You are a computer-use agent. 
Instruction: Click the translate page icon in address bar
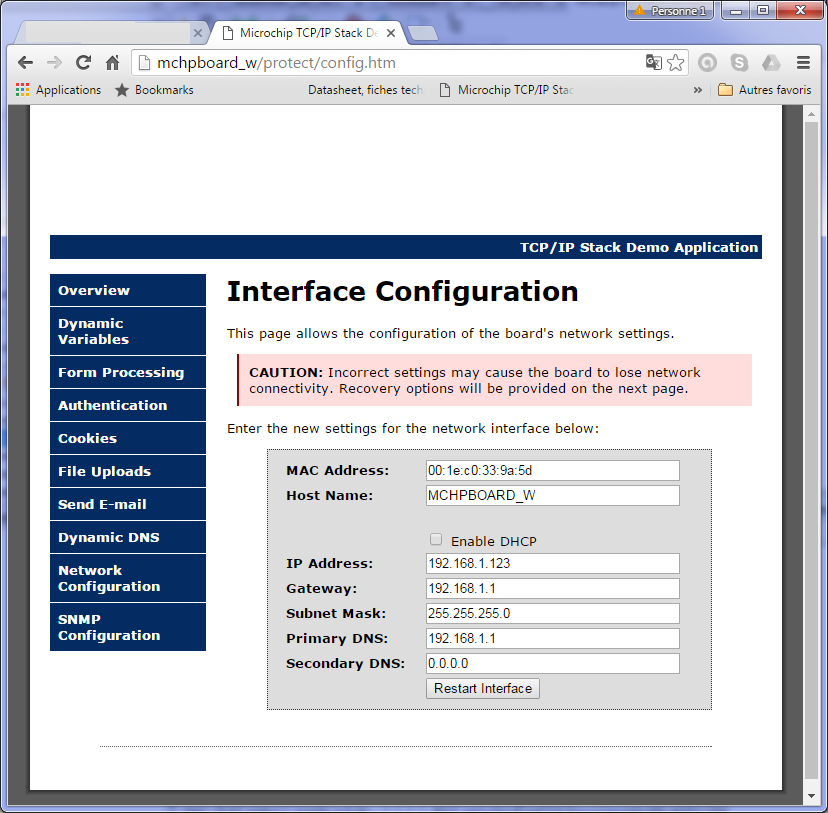pyautogui.click(x=654, y=62)
